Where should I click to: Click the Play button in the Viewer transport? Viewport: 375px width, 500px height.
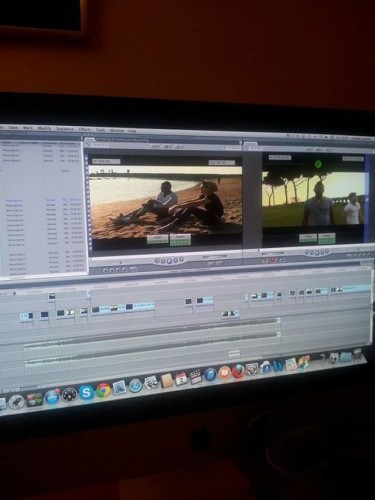coord(169,261)
